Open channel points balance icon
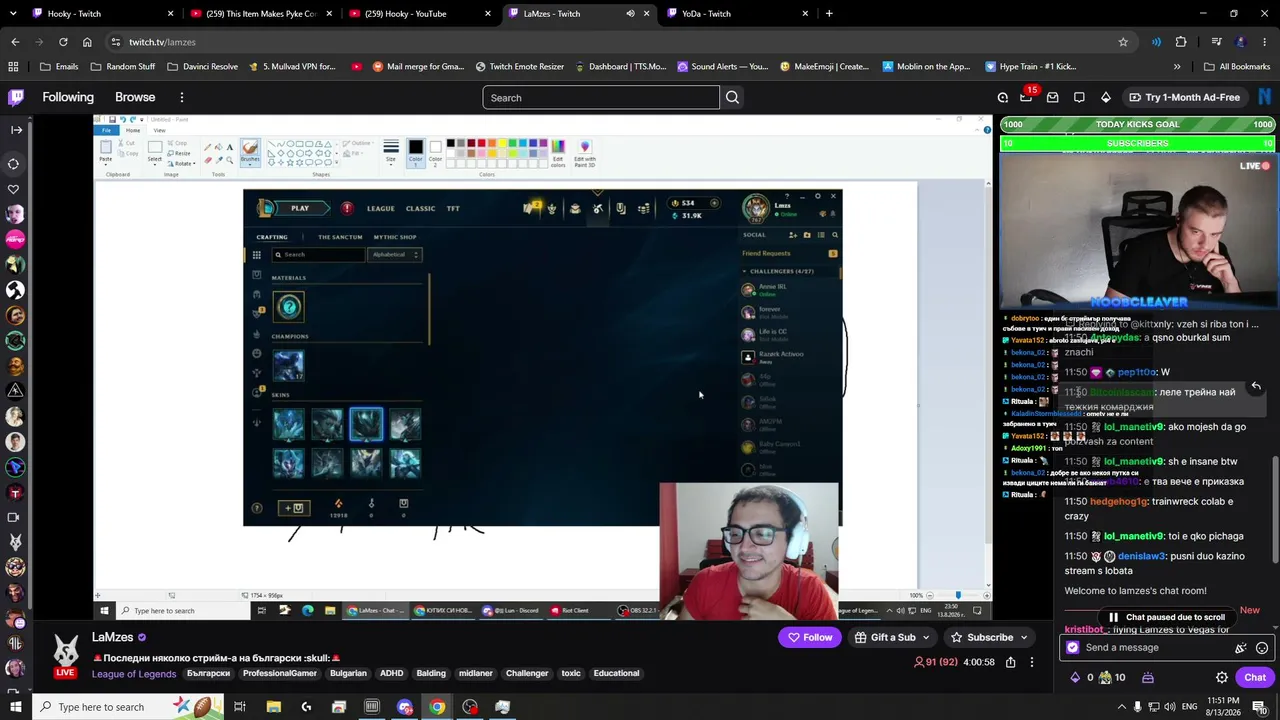Image resolution: width=1280 pixels, height=720 pixels. [x=1105, y=678]
